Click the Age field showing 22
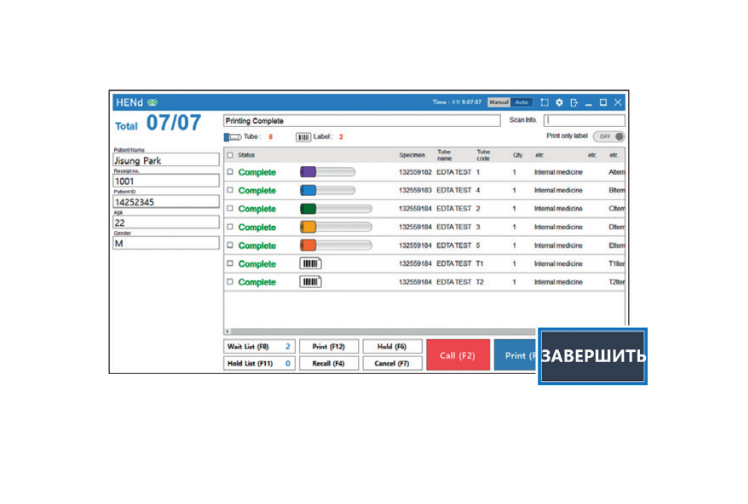Viewport: 748px width, 504px height. [x=166, y=222]
